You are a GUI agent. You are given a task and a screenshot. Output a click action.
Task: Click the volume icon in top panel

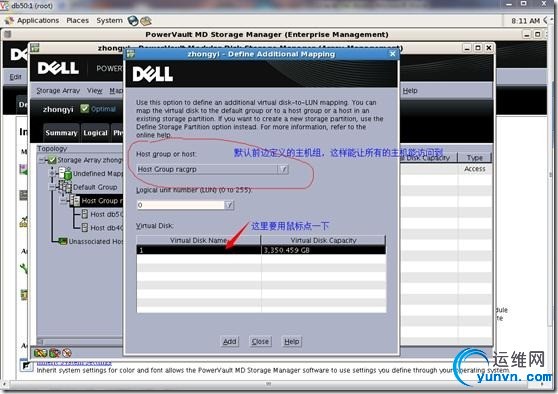click(546, 21)
